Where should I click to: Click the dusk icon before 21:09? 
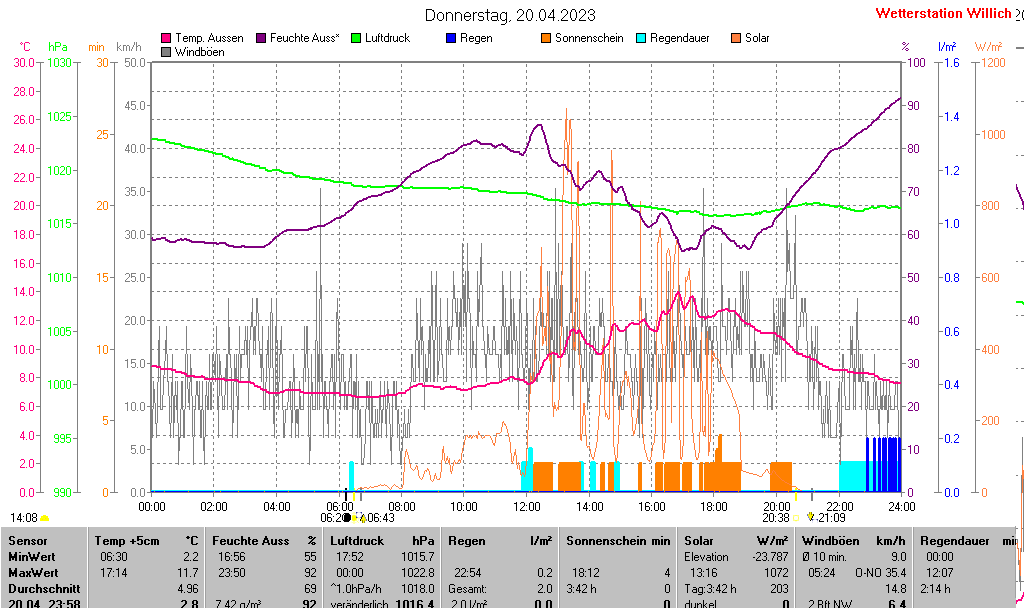(x=810, y=517)
